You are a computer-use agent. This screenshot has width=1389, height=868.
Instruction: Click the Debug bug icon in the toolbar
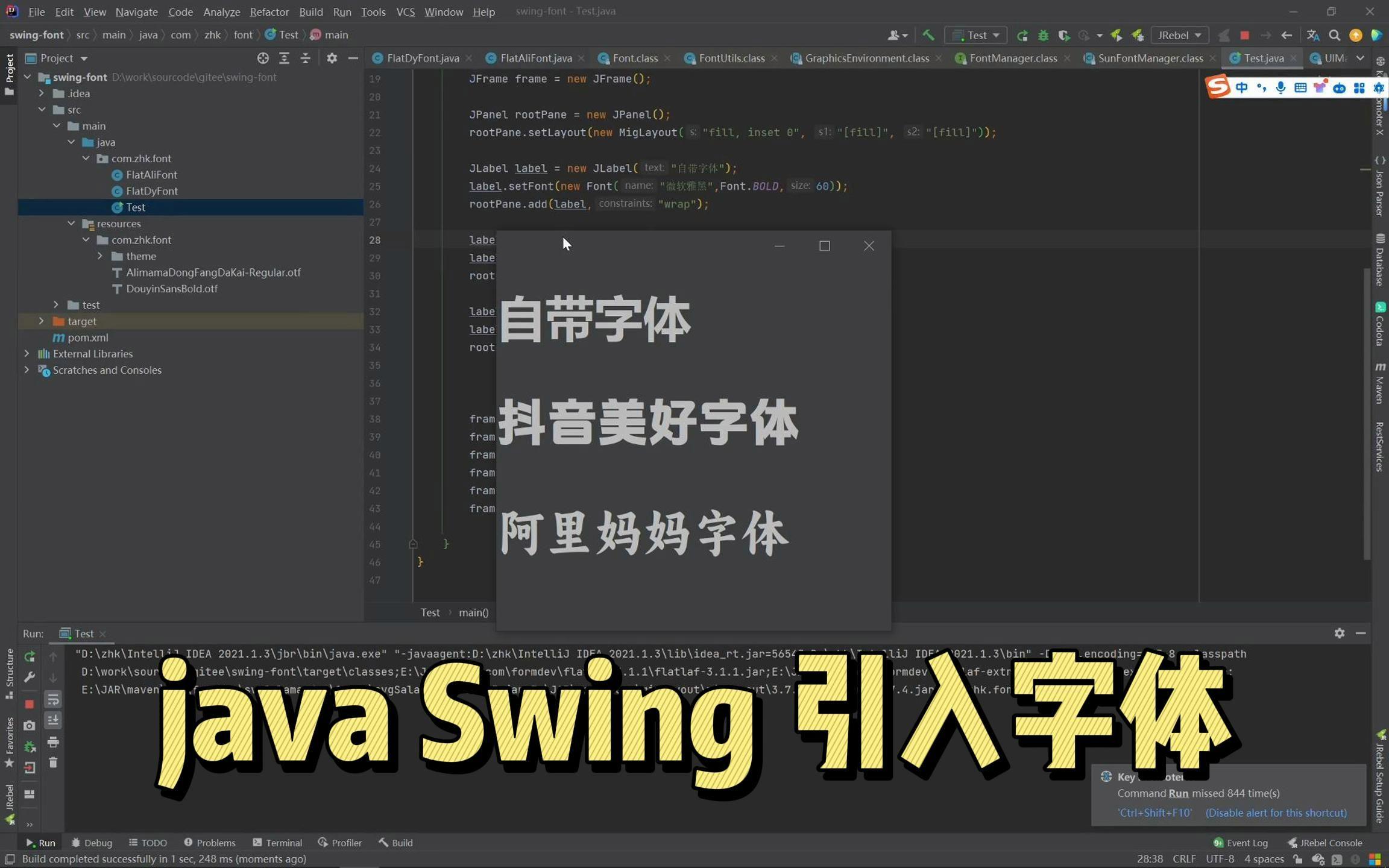click(x=1043, y=35)
